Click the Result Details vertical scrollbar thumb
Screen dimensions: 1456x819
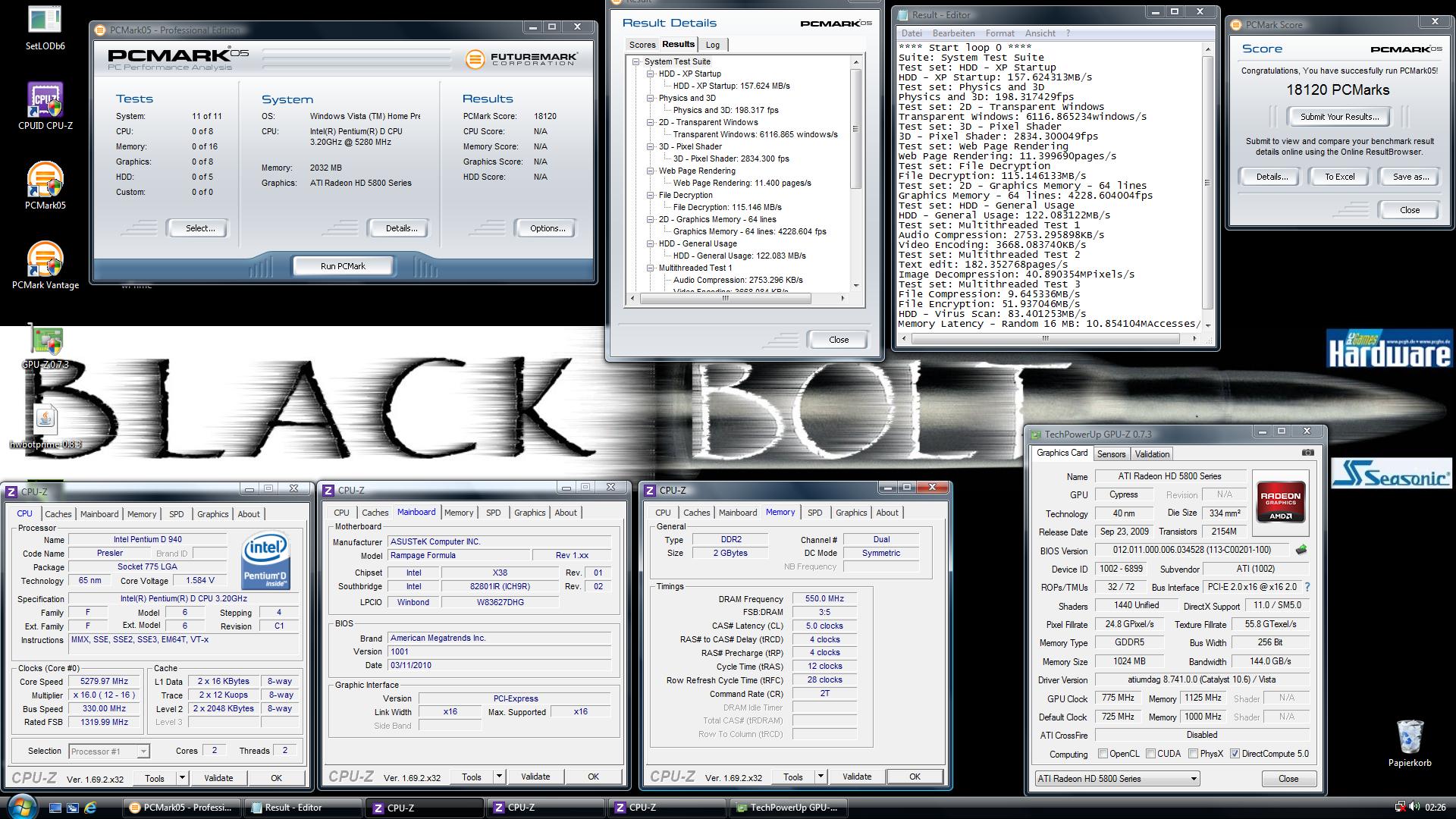coord(856,129)
